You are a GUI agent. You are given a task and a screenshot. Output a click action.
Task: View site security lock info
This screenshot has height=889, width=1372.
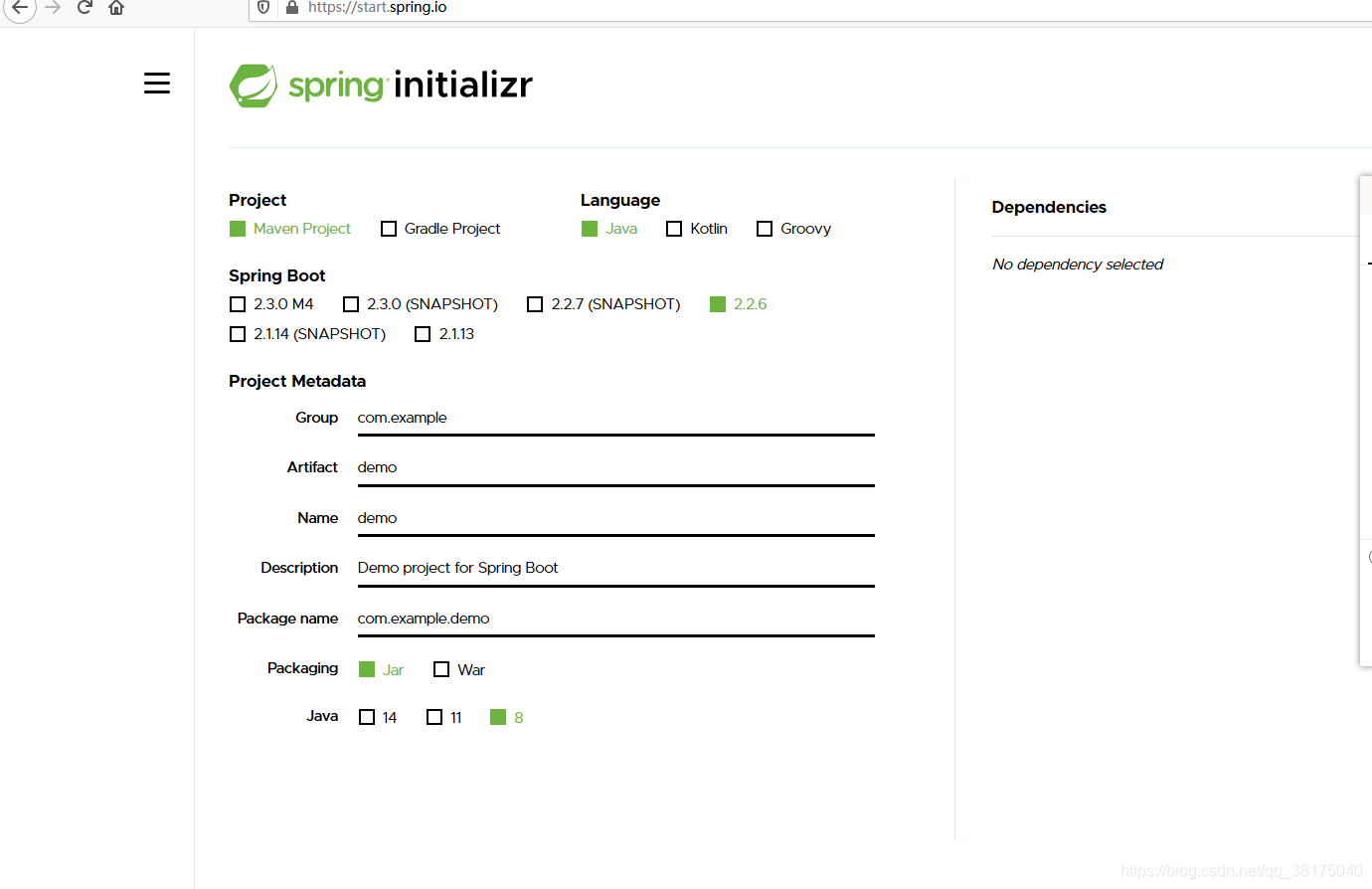pyautogui.click(x=292, y=7)
